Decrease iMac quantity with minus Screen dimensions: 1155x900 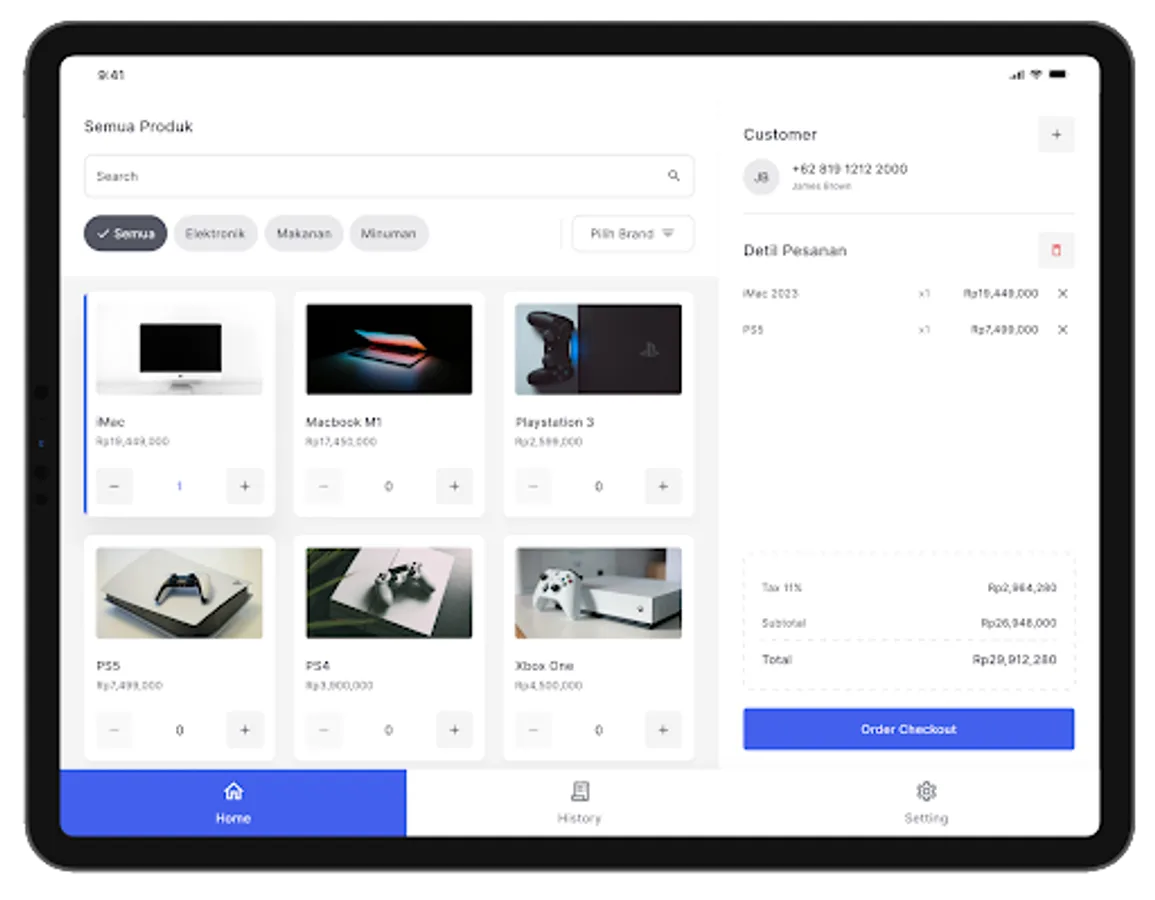pos(114,486)
